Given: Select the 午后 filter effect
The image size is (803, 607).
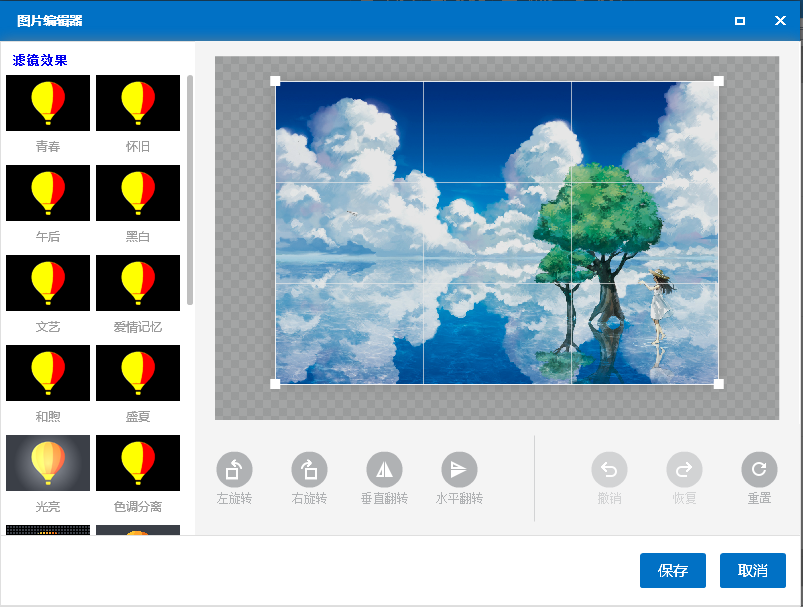Looking at the screenshot, I should click(x=48, y=193).
